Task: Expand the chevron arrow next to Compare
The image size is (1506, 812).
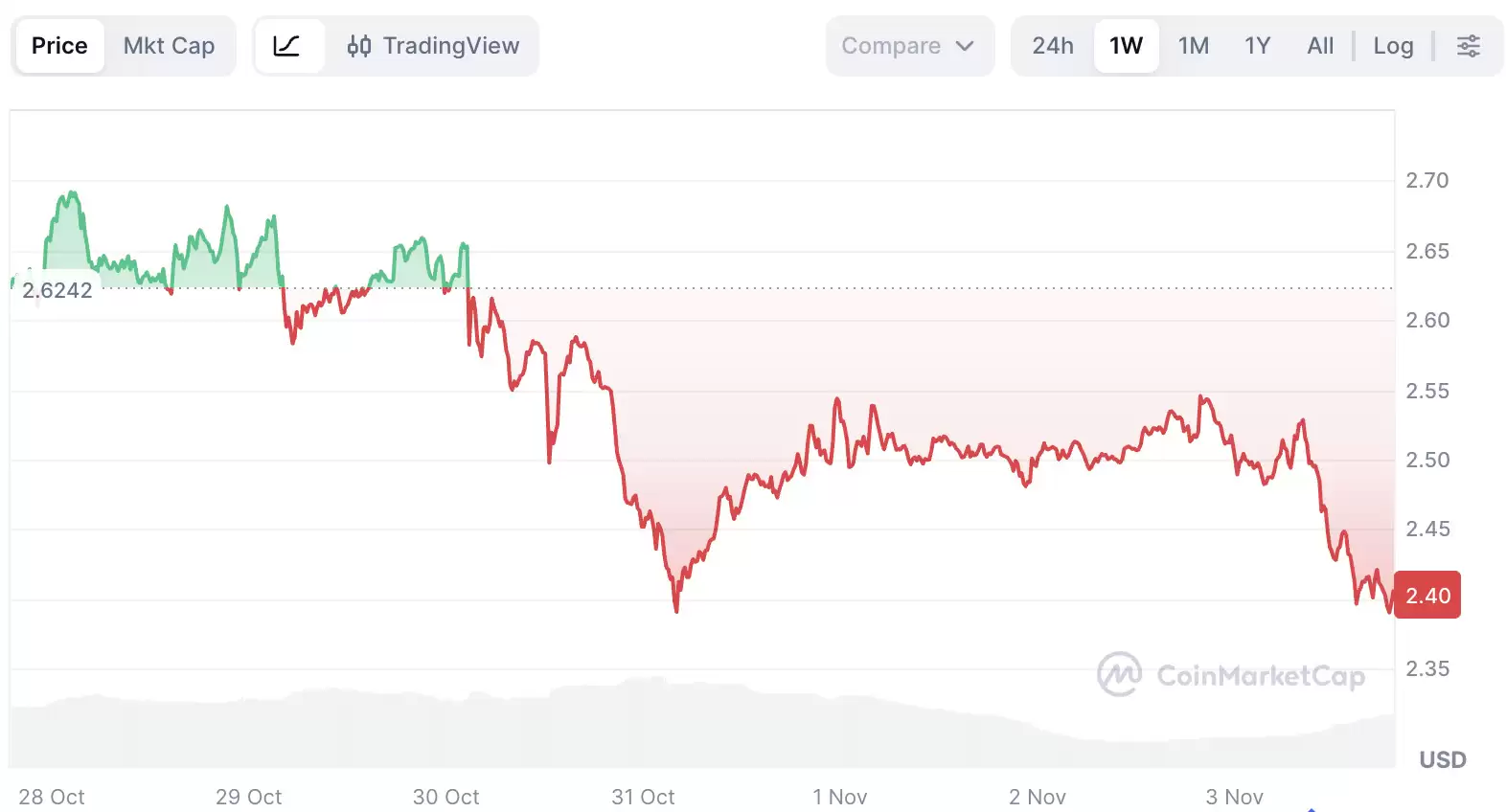Action: tap(968, 45)
